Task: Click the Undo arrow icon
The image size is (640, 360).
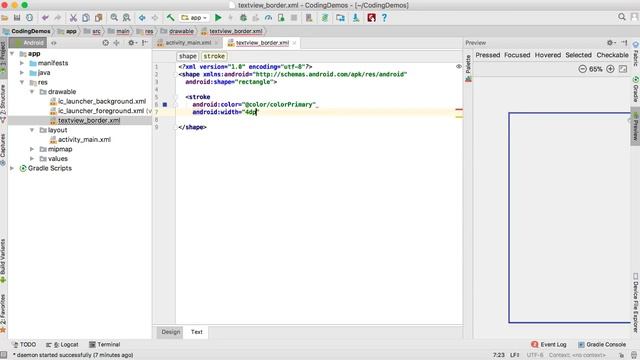Action: pyautogui.click(x=45, y=18)
